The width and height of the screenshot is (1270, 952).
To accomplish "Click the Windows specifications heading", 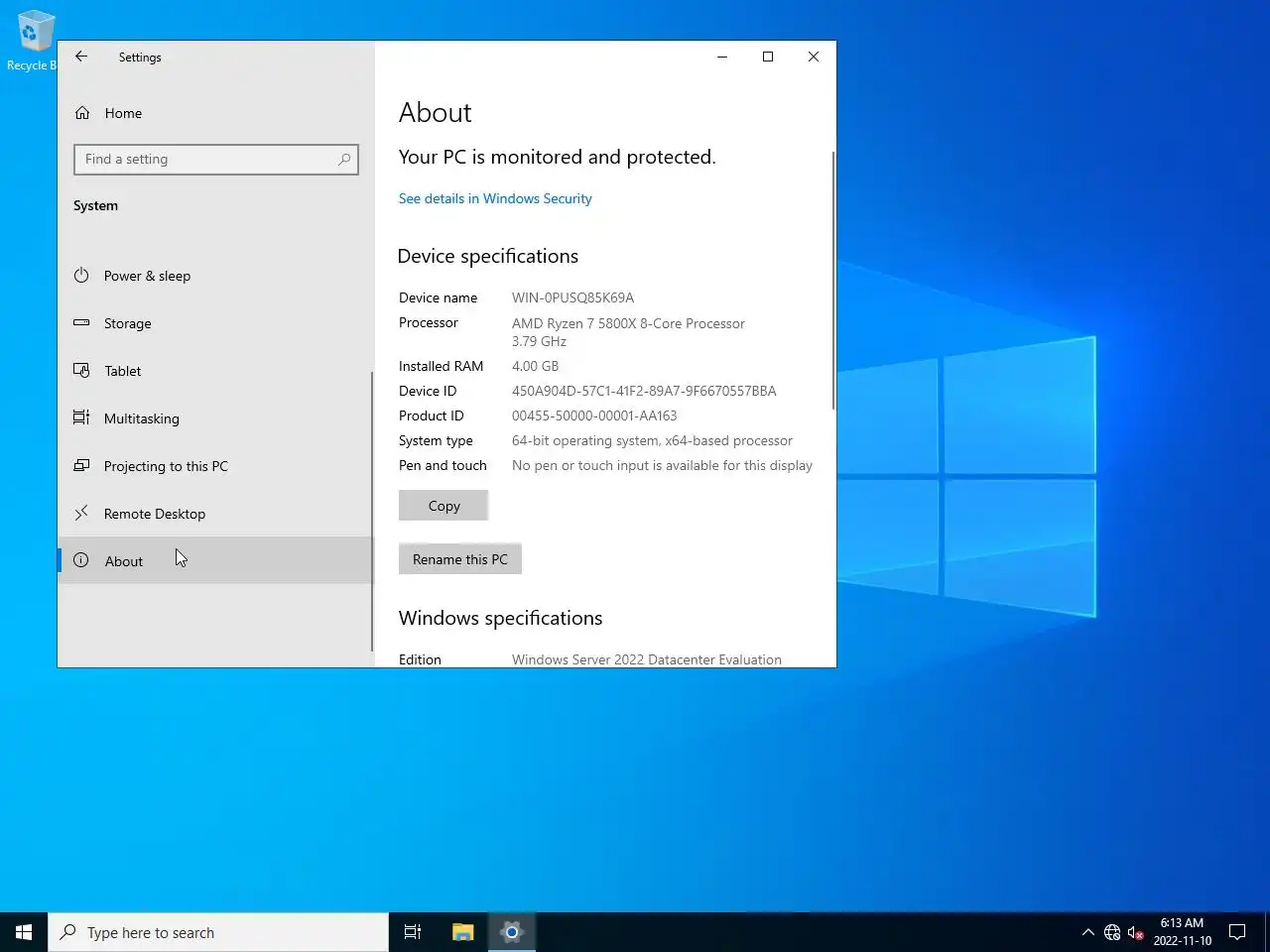I will point(500,618).
